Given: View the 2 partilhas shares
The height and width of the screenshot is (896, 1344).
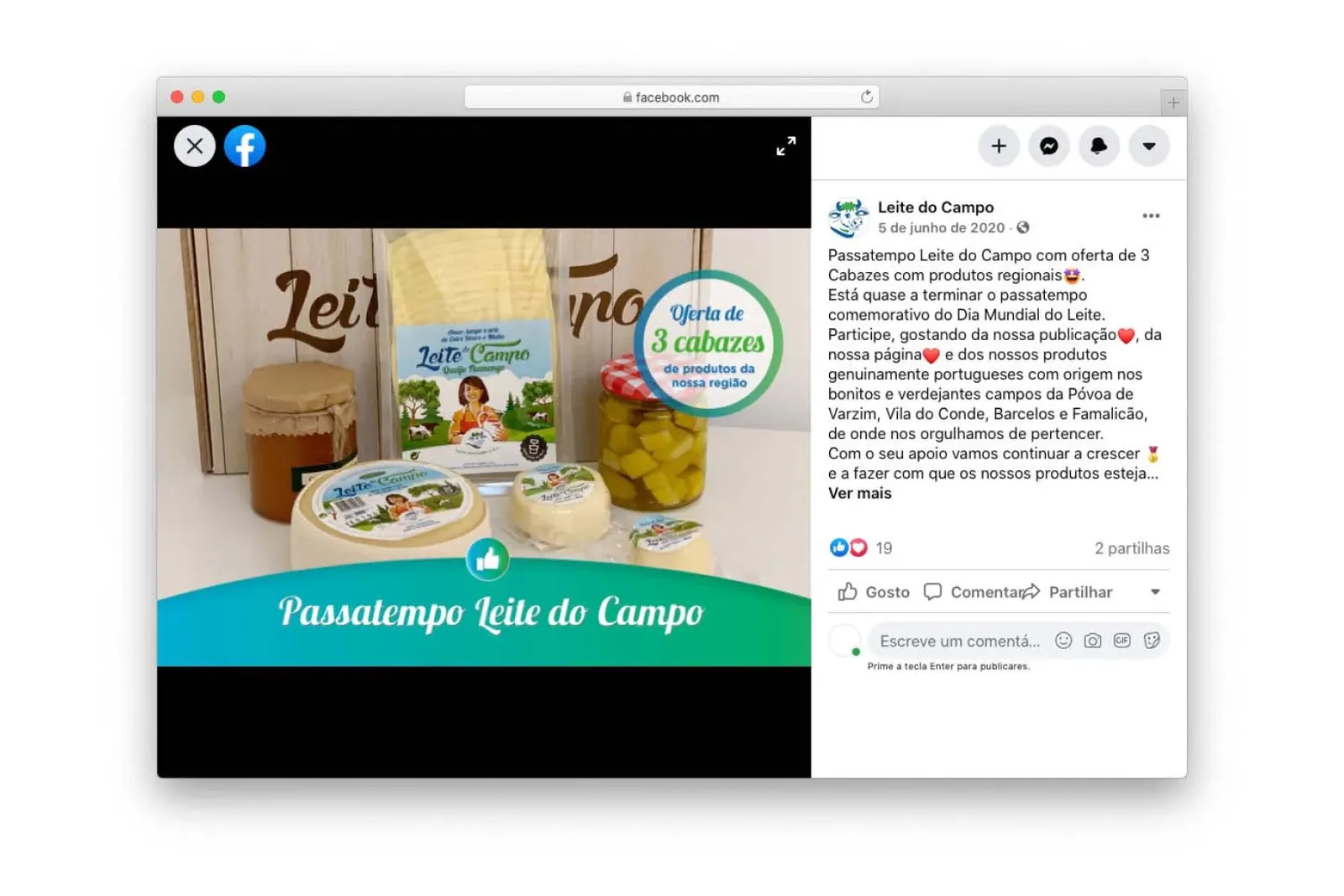Looking at the screenshot, I should click(1131, 548).
